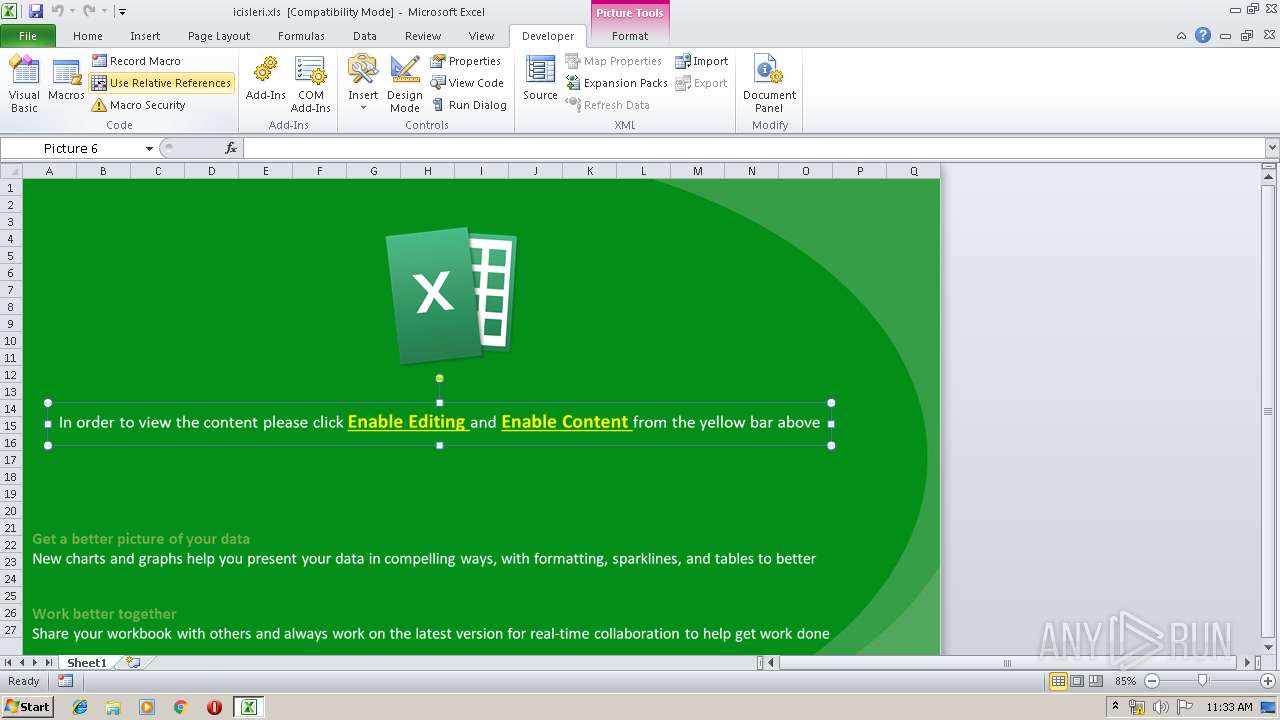The width and height of the screenshot is (1280, 720).
Task: Switch to the Review tab
Action: click(423, 36)
